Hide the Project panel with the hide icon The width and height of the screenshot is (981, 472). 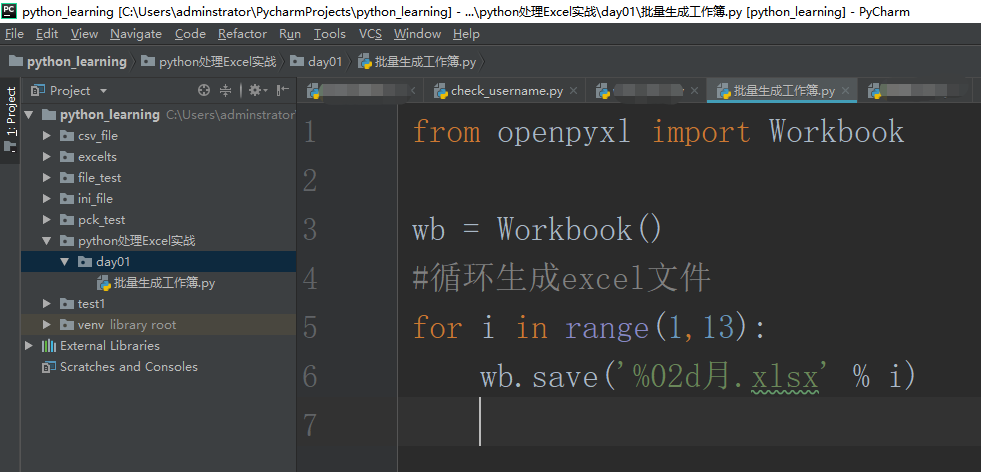283,91
